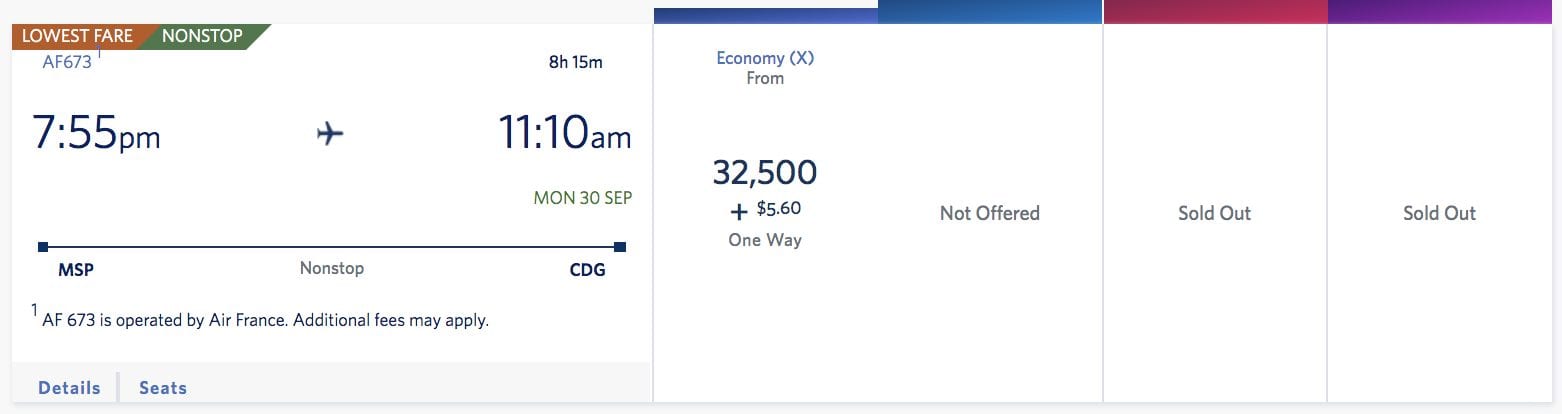
Task: Click the 7:55pm departure time
Action: click(x=96, y=133)
